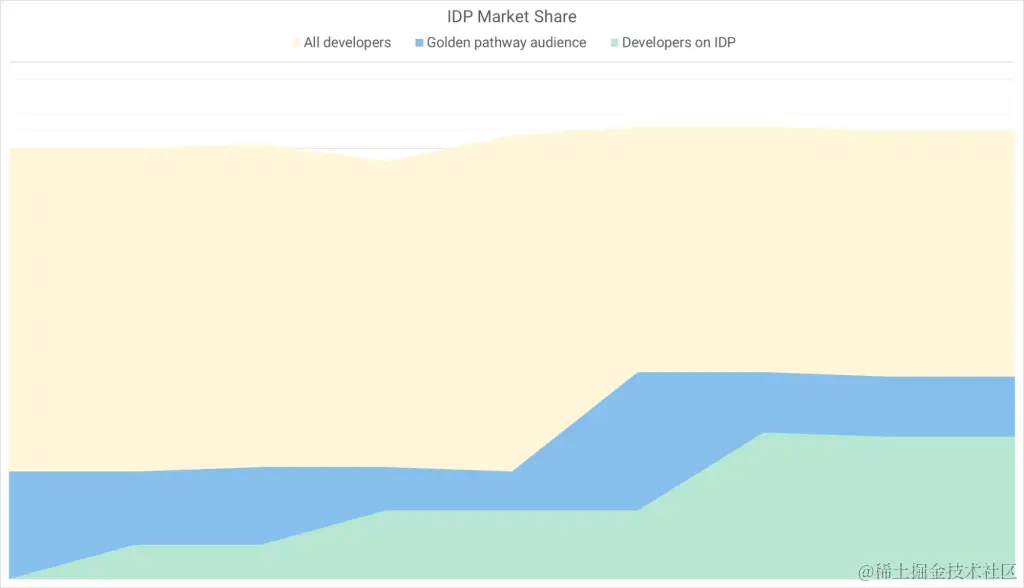Click the 'All developers' legend label
The image size is (1024, 588).
(347, 42)
